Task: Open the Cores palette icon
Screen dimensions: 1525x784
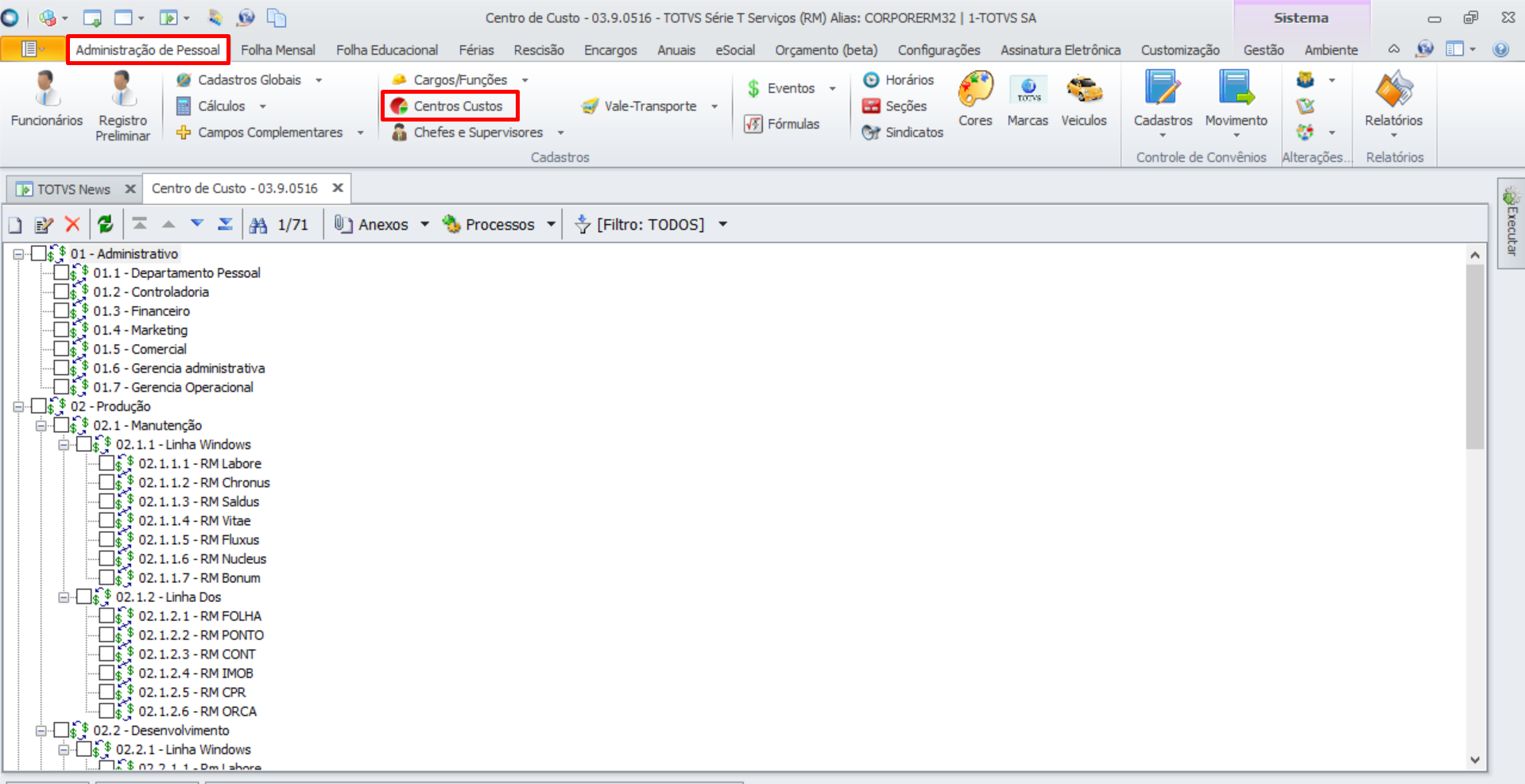Action: pos(975,99)
